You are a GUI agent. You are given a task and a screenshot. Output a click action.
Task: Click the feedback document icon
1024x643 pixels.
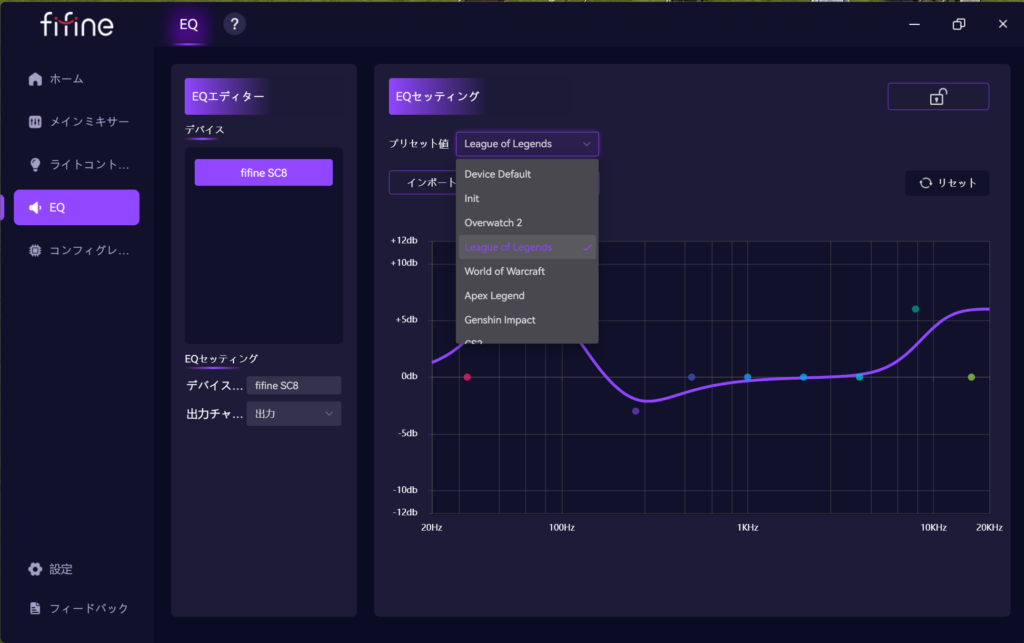pyautogui.click(x=35, y=608)
